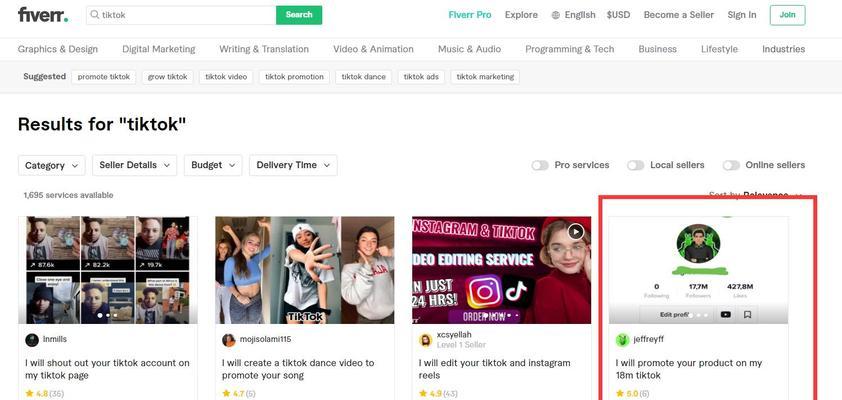Click seller name inmills
842x400 pixels.
click(x=55, y=339)
